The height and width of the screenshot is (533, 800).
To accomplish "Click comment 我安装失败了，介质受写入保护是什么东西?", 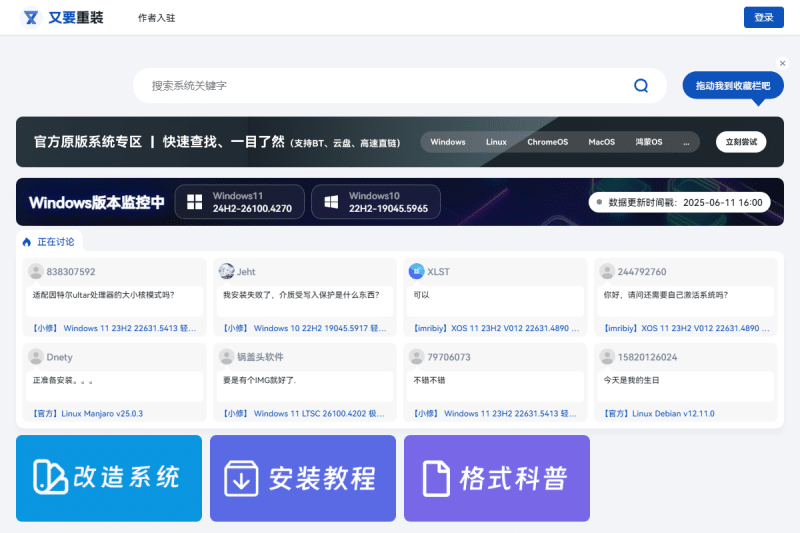I will pyautogui.click(x=301, y=295).
